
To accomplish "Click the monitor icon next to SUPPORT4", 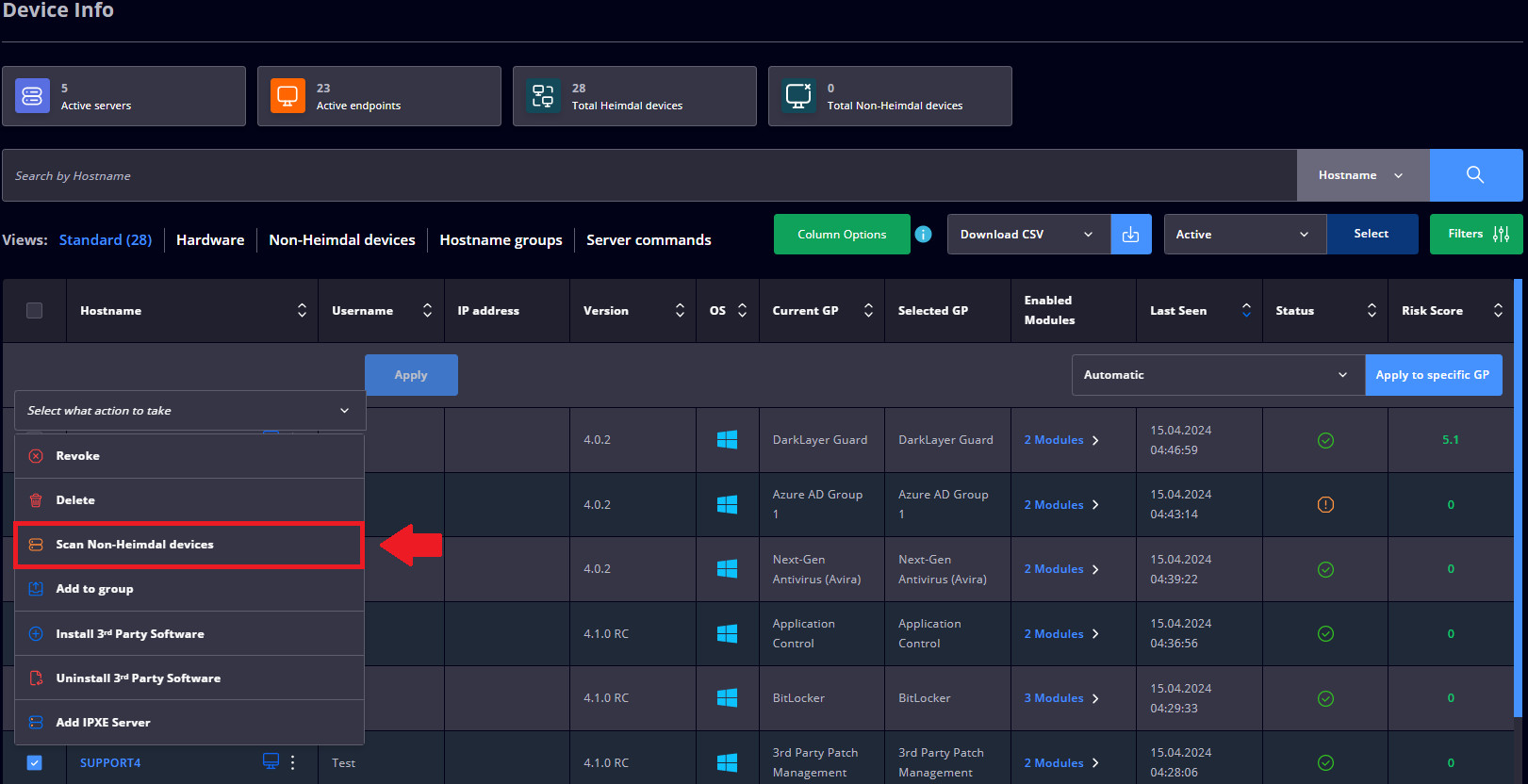I will click(271, 761).
